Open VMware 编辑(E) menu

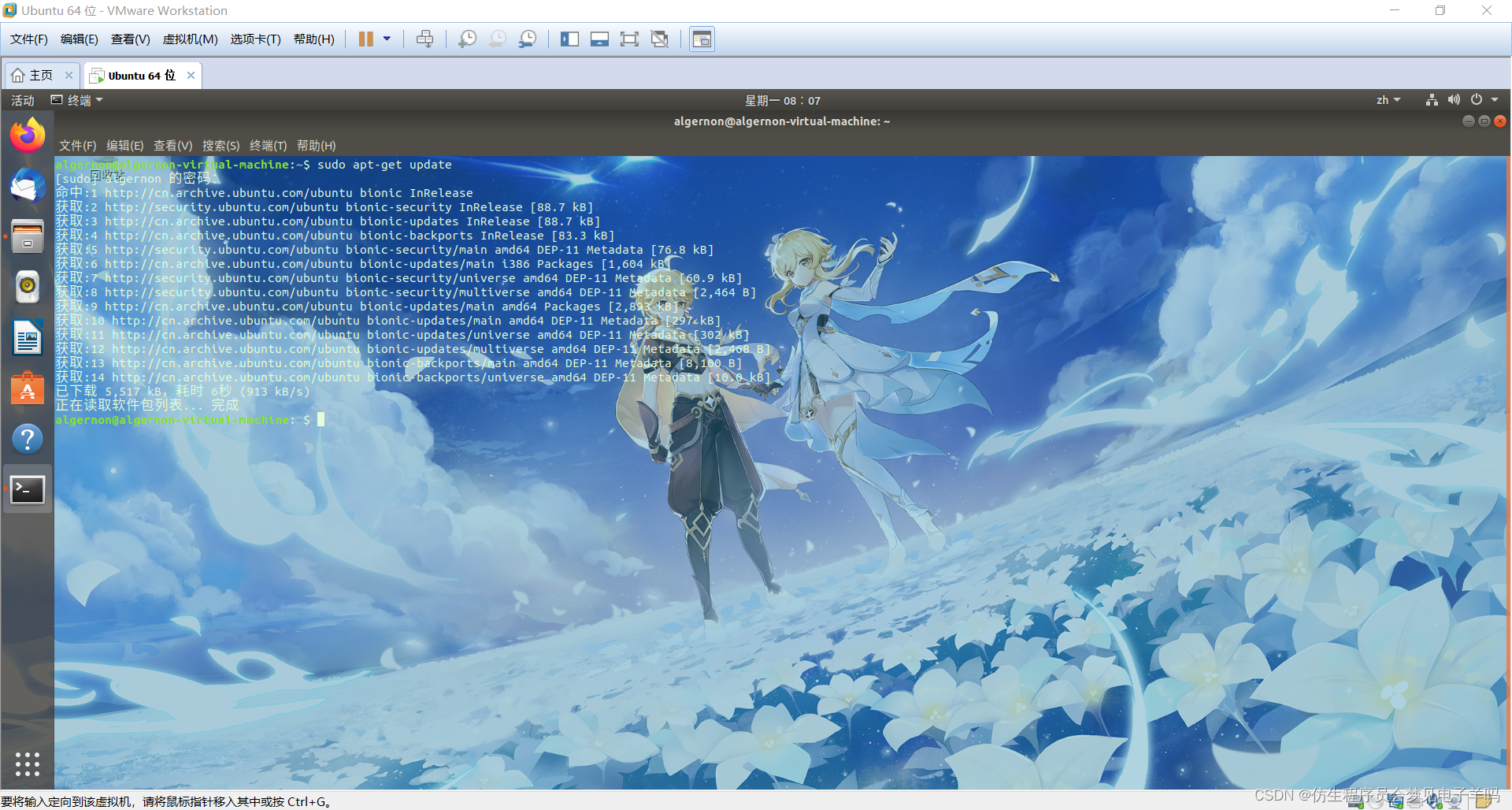tap(80, 39)
